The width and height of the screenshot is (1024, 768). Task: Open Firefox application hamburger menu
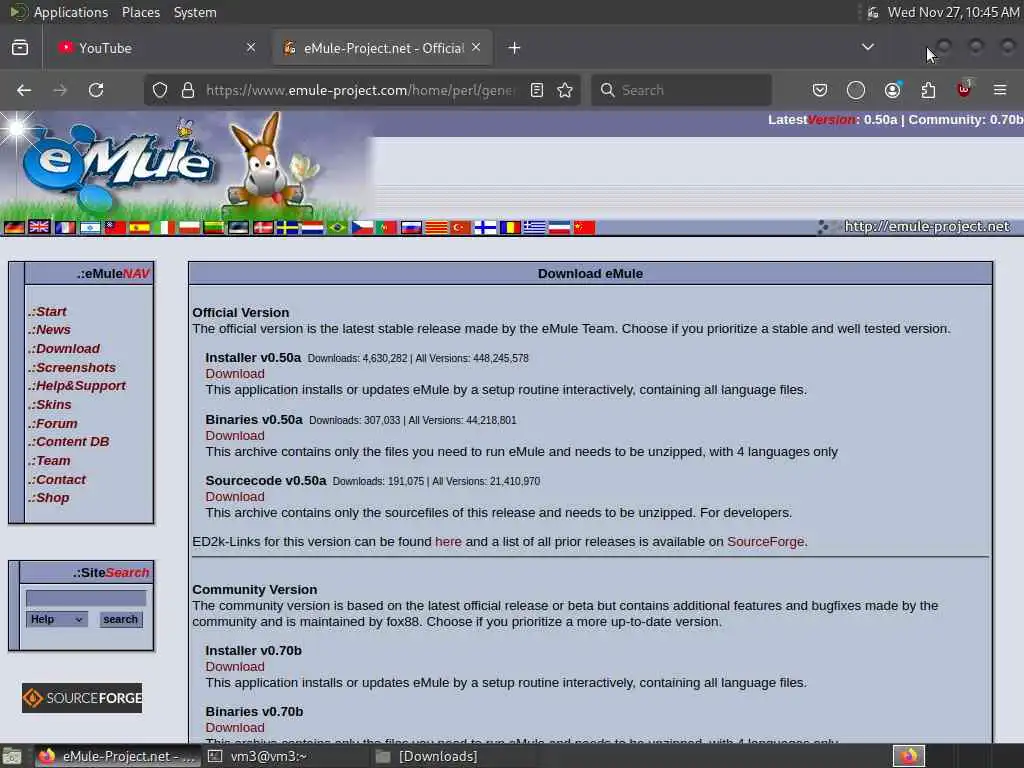pos(1000,90)
